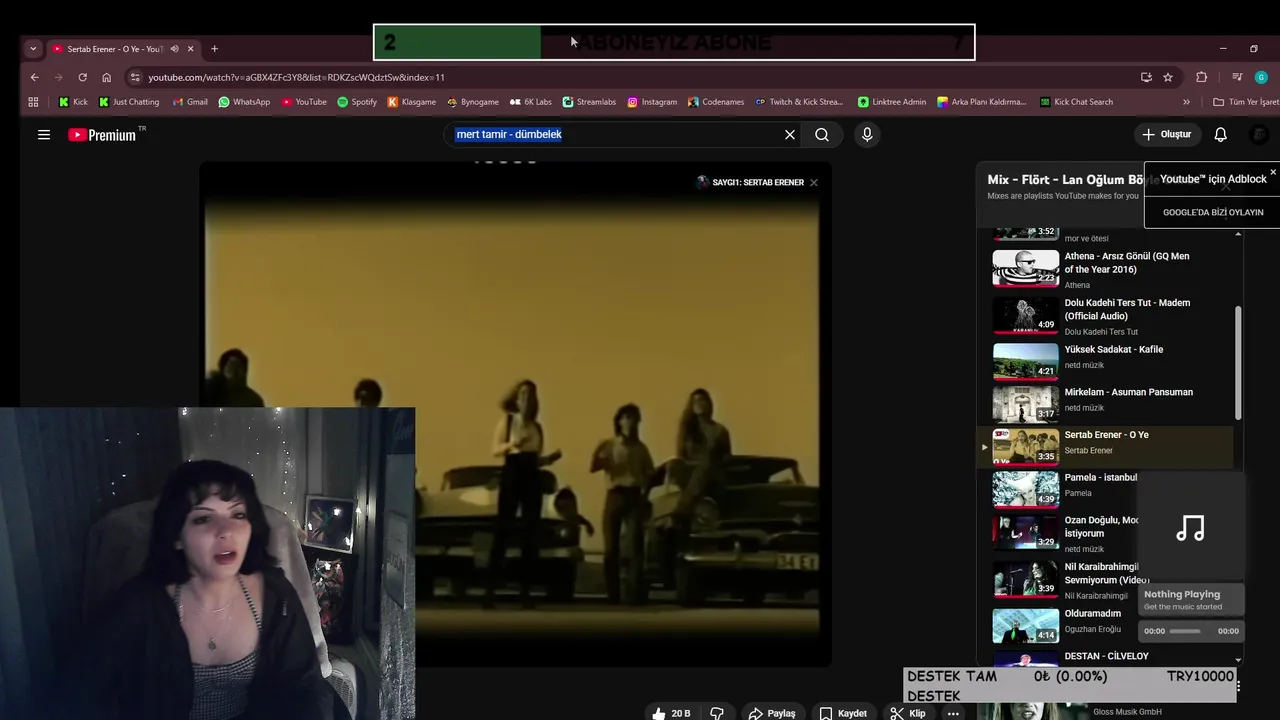Viewport: 1280px width, 720px height.
Task: Click the Klip clip button
Action: pyautogui.click(x=908, y=713)
